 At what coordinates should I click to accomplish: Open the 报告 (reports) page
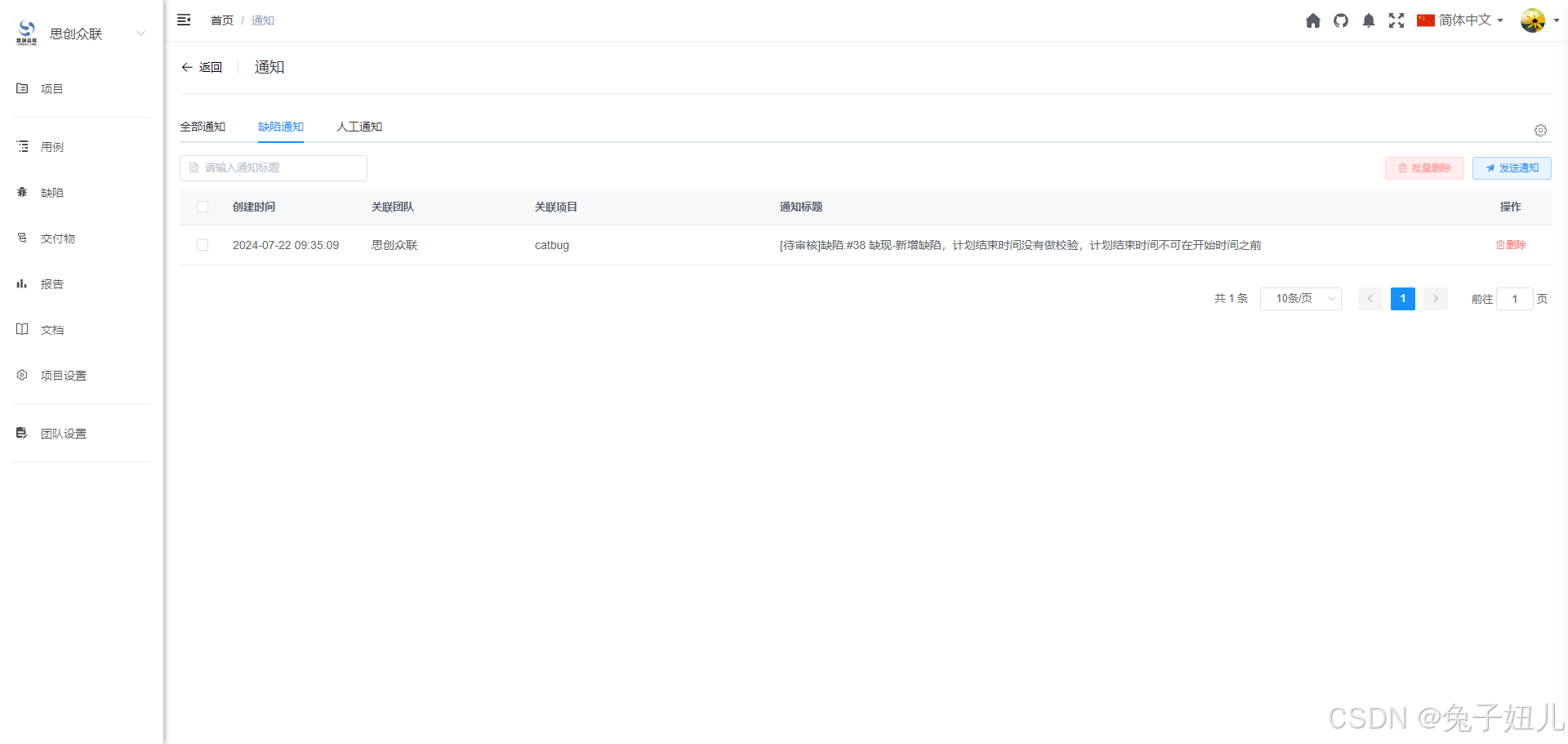[51, 283]
